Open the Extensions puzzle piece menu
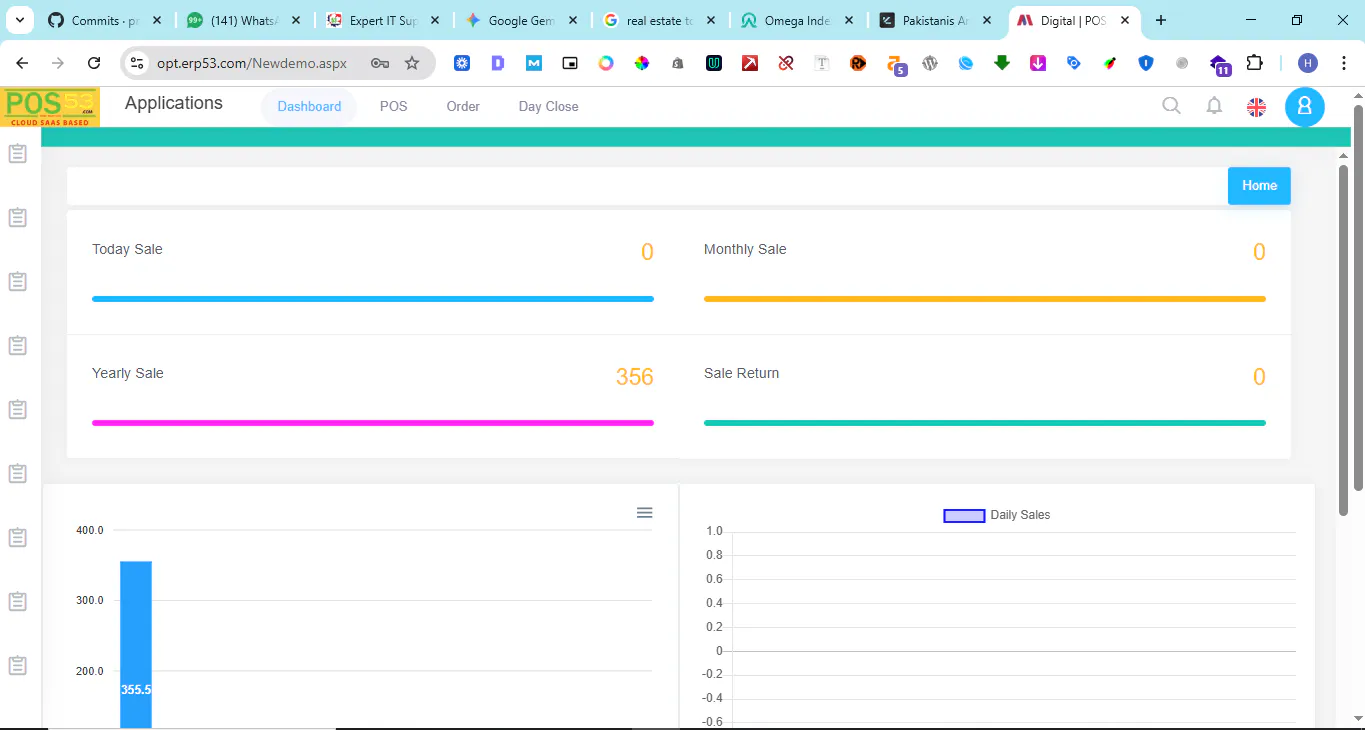1365x730 pixels. pos(1254,63)
